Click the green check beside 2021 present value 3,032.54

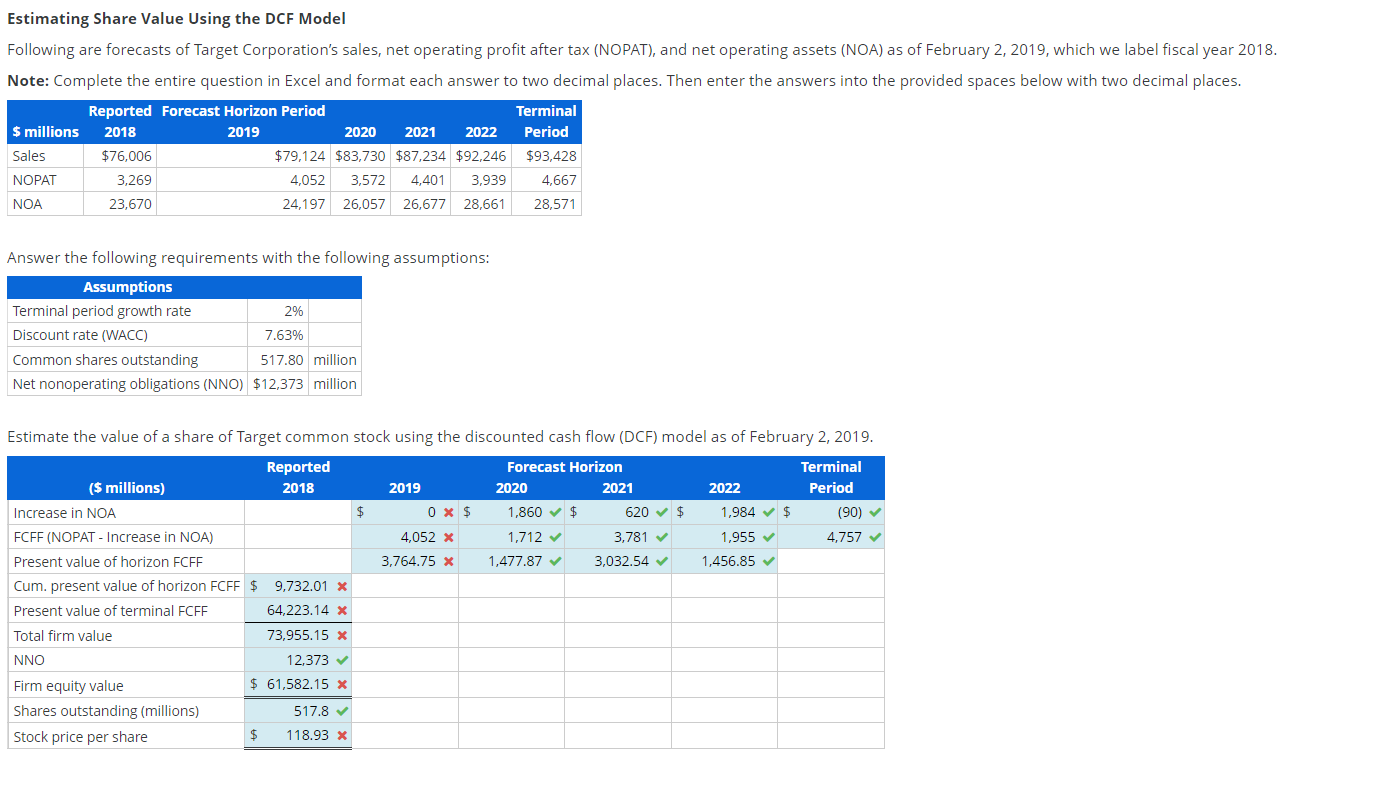coord(661,560)
